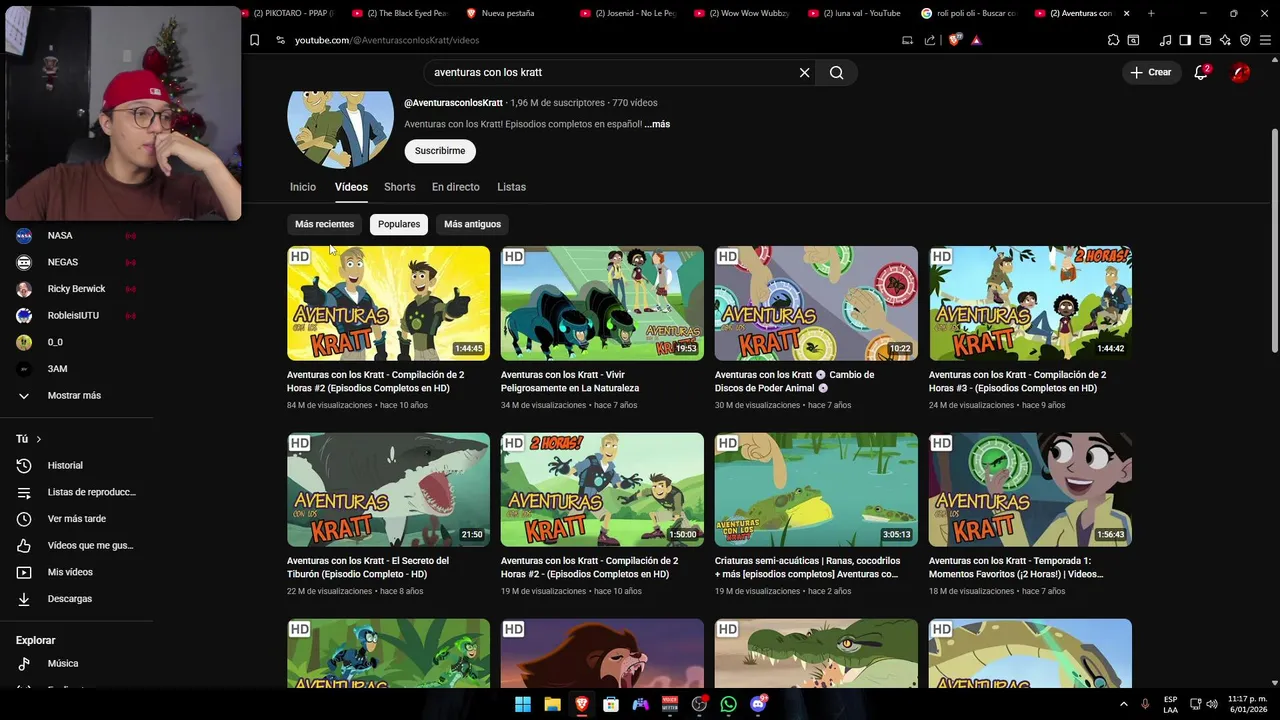Open Windows Start menu
1280x720 pixels.
523,704
